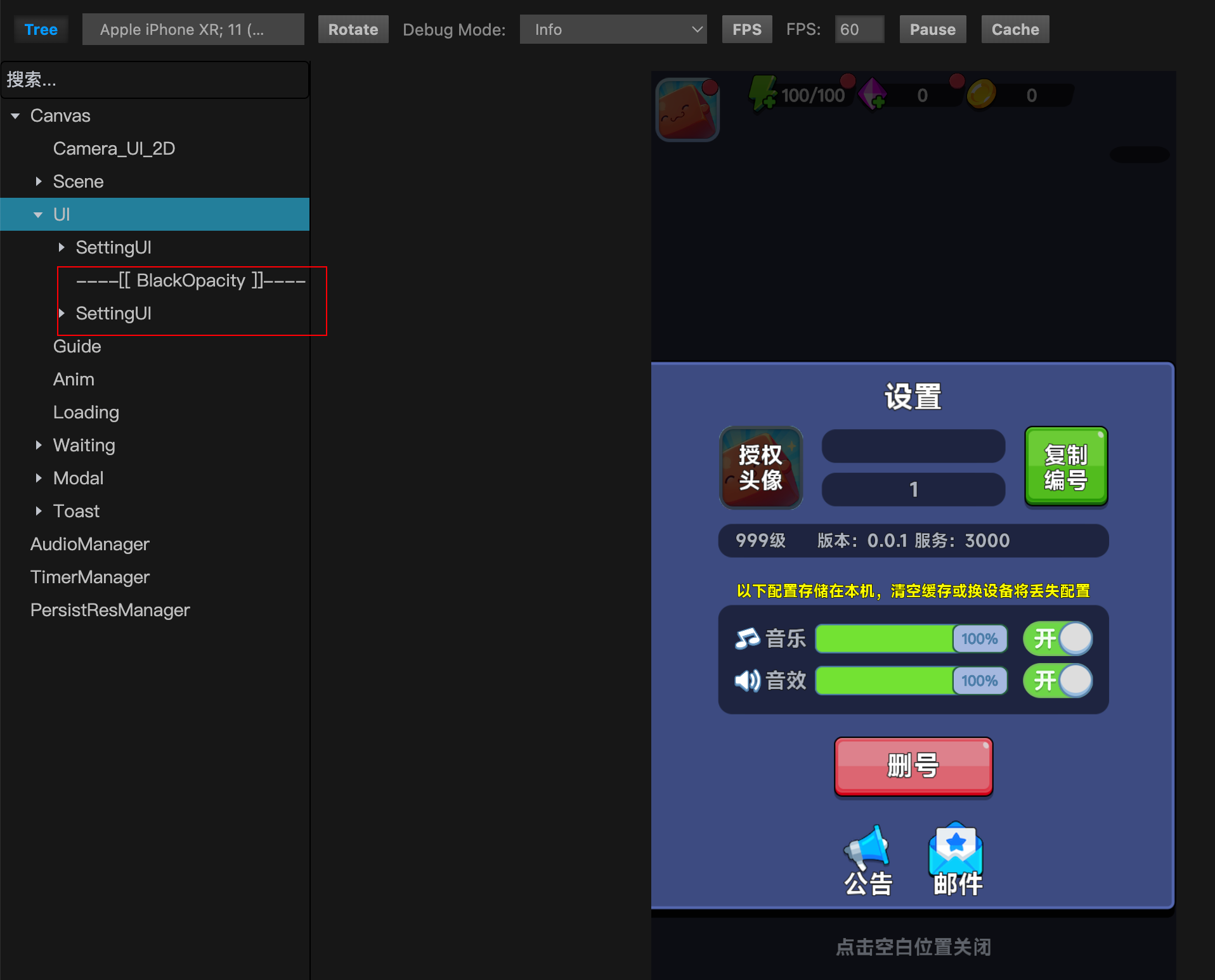Image resolution: width=1215 pixels, height=980 pixels.
Task: Click the 音乐 music volume slider
Action: [912, 638]
